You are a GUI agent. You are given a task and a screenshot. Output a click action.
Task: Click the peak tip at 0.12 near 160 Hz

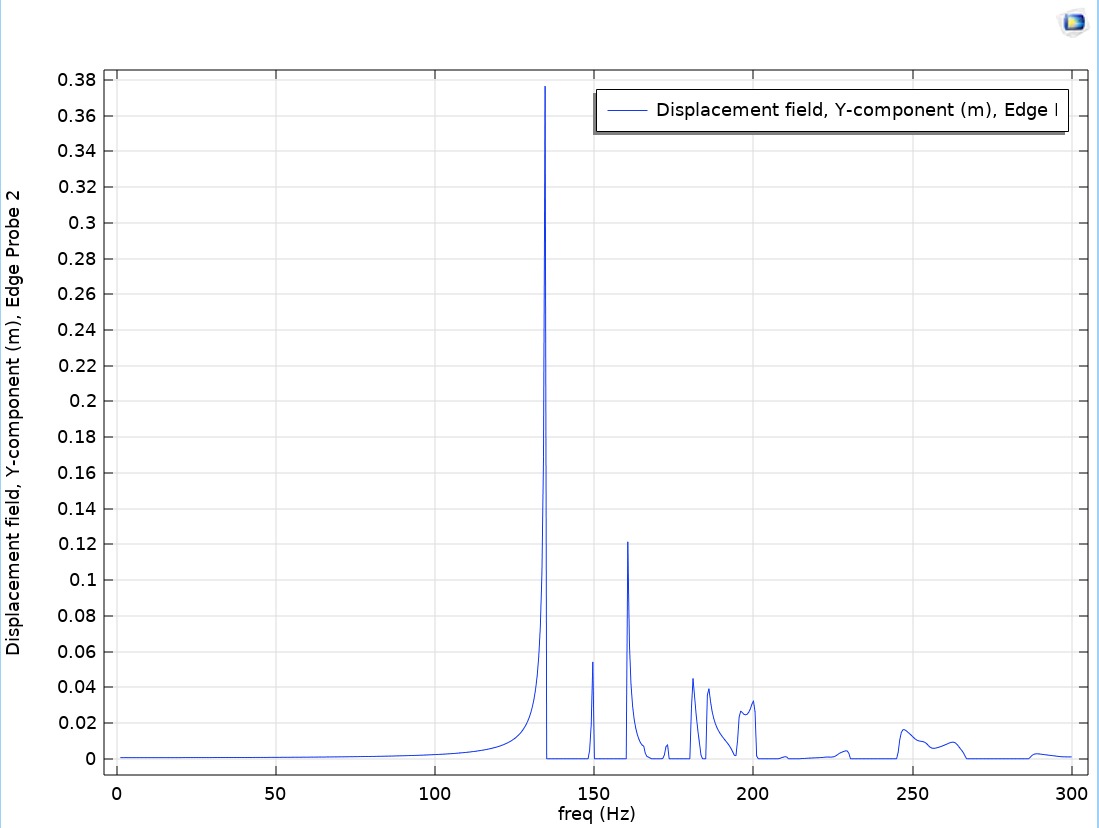(627, 543)
